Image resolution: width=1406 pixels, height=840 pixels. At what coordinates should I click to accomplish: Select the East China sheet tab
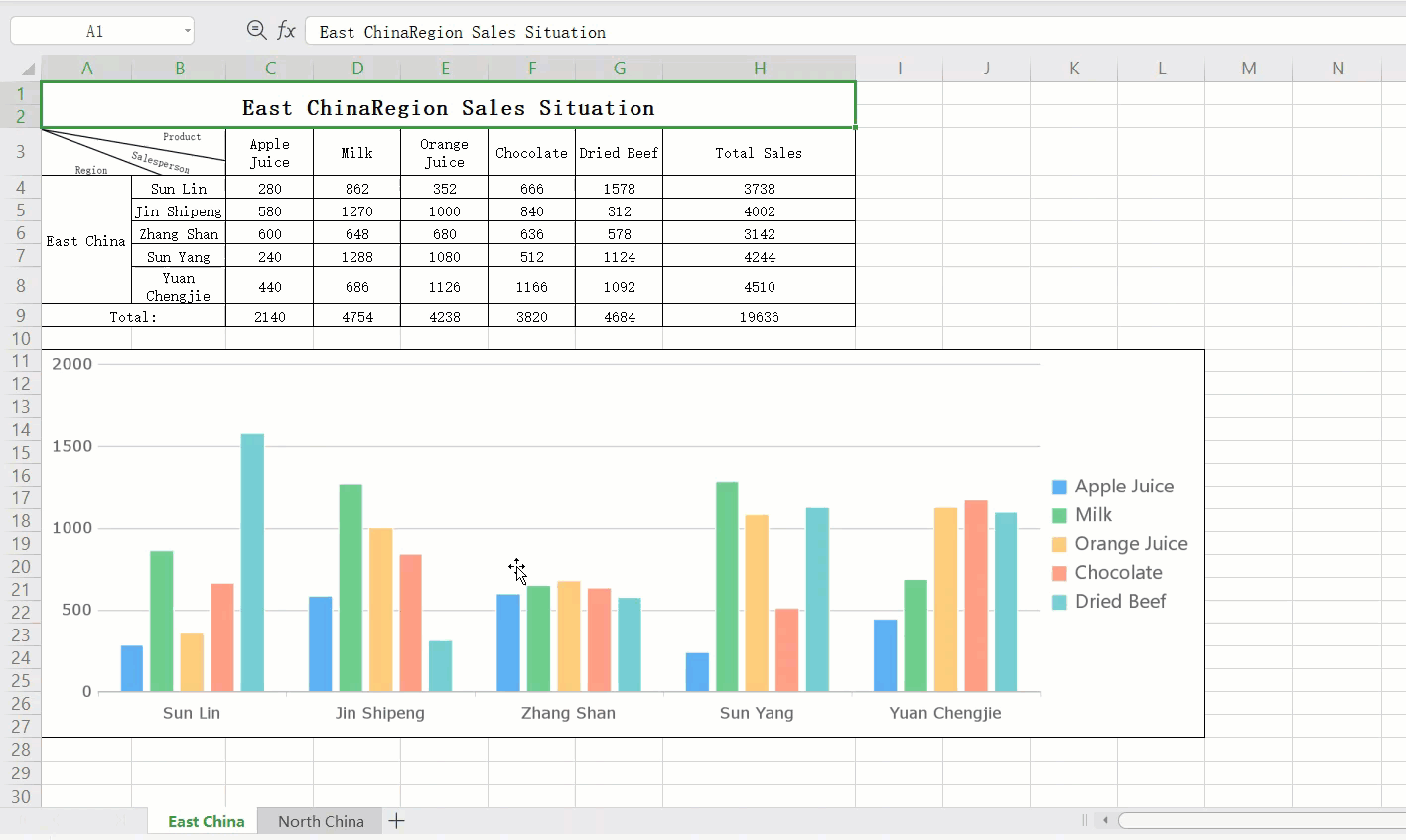206,821
